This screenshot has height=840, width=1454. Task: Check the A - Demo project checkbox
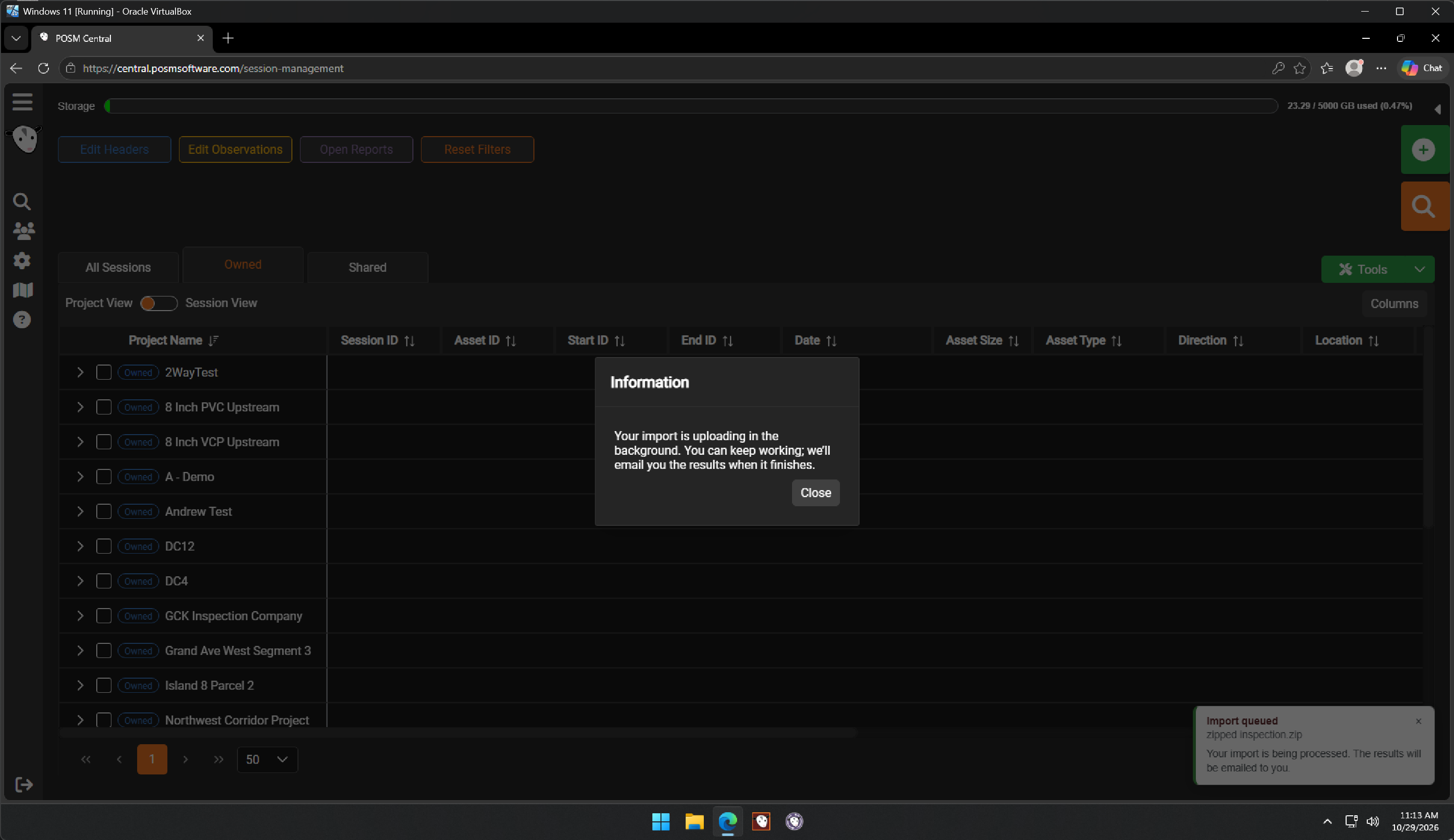[x=104, y=476]
